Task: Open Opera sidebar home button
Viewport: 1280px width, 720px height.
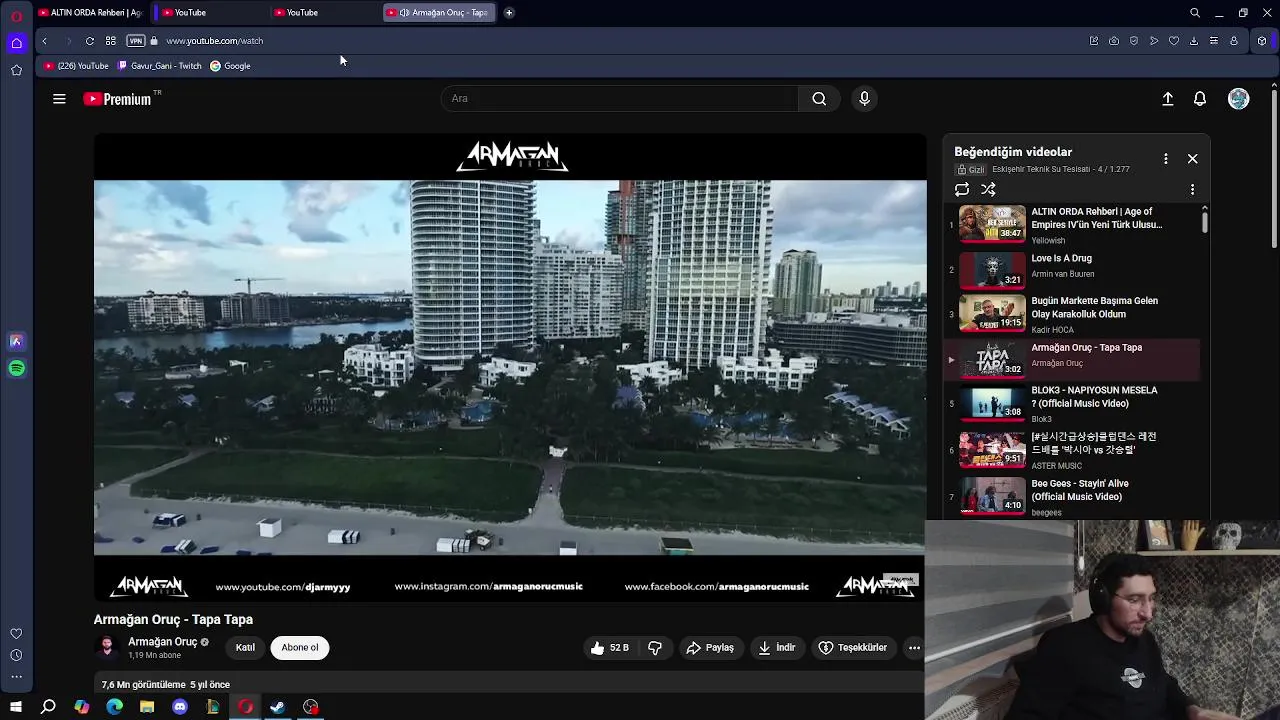Action: tap(16, 43)
